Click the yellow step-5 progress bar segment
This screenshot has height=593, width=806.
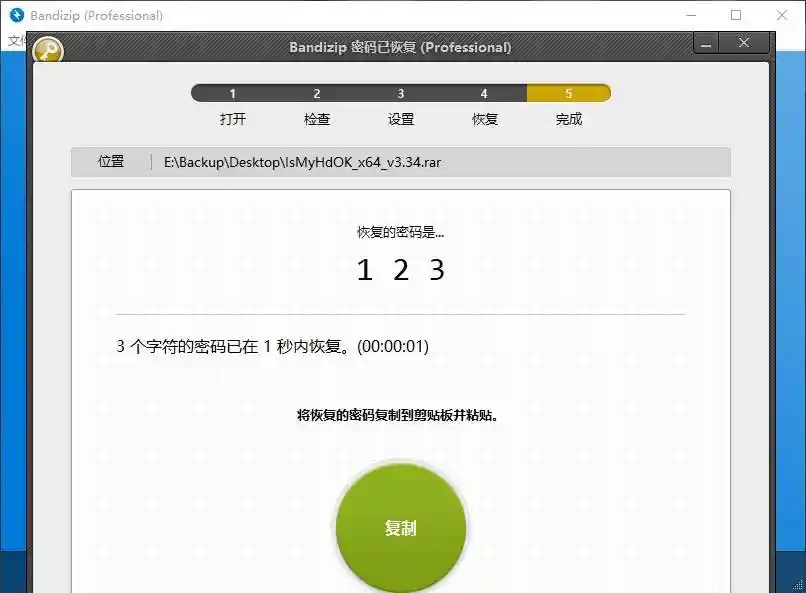568,92
